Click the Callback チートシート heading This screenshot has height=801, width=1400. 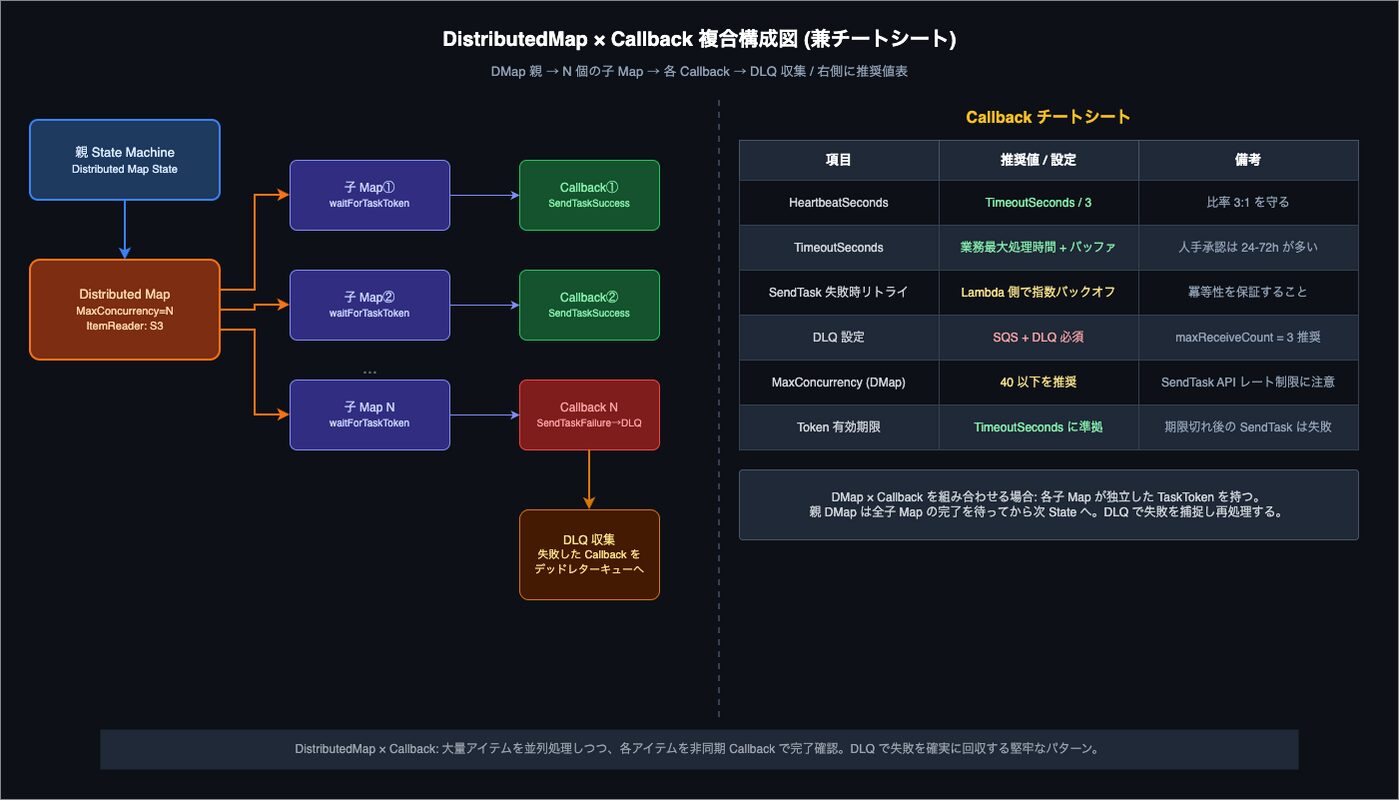pos(1048,117)
